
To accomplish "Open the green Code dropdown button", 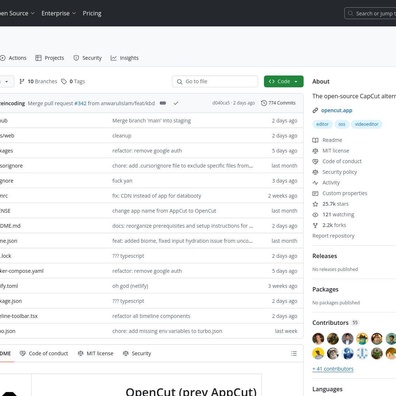I will point(284,81).
